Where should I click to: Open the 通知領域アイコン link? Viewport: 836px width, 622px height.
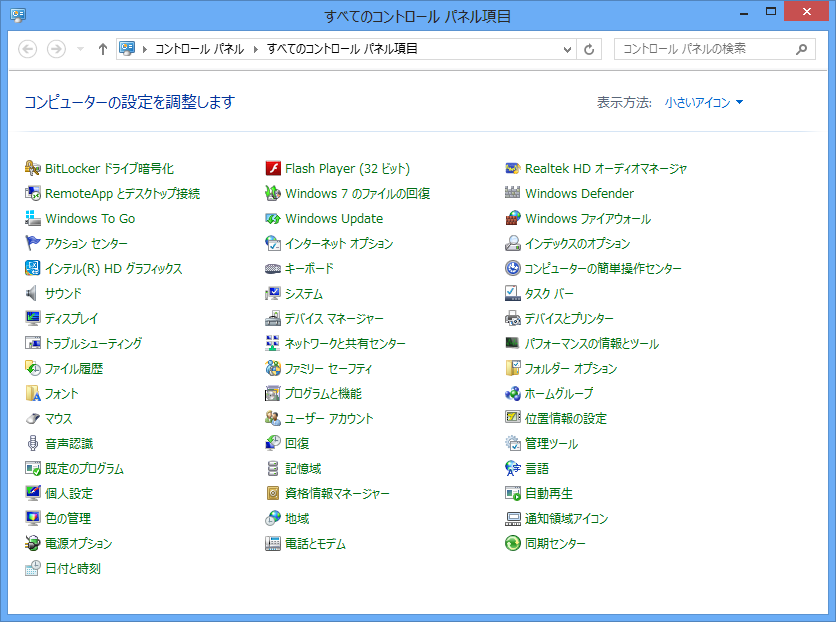coord(567,518)
